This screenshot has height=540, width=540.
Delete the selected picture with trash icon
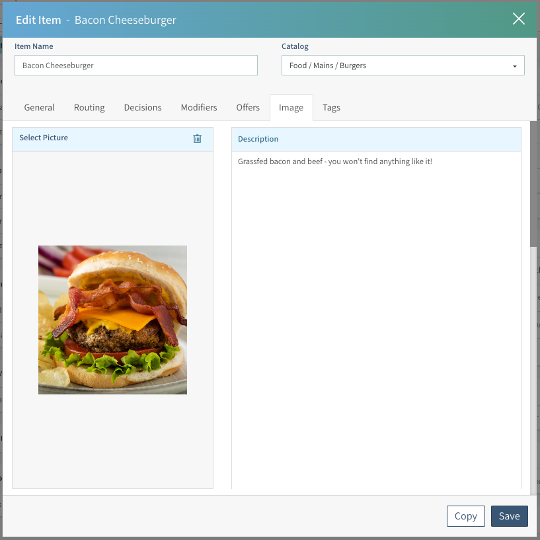pos(197,138)
